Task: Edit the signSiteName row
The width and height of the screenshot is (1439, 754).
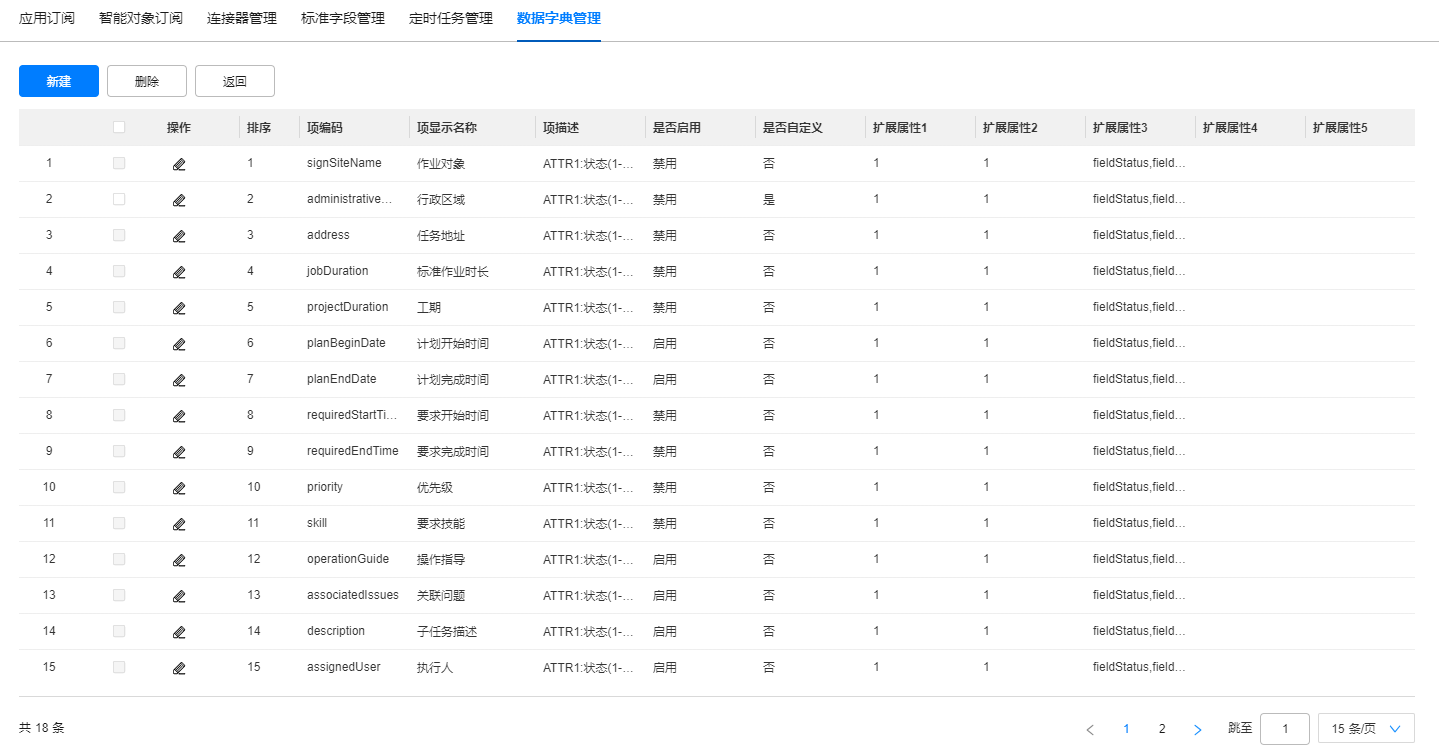Action: pyautogui.click(x=179, y=164)
